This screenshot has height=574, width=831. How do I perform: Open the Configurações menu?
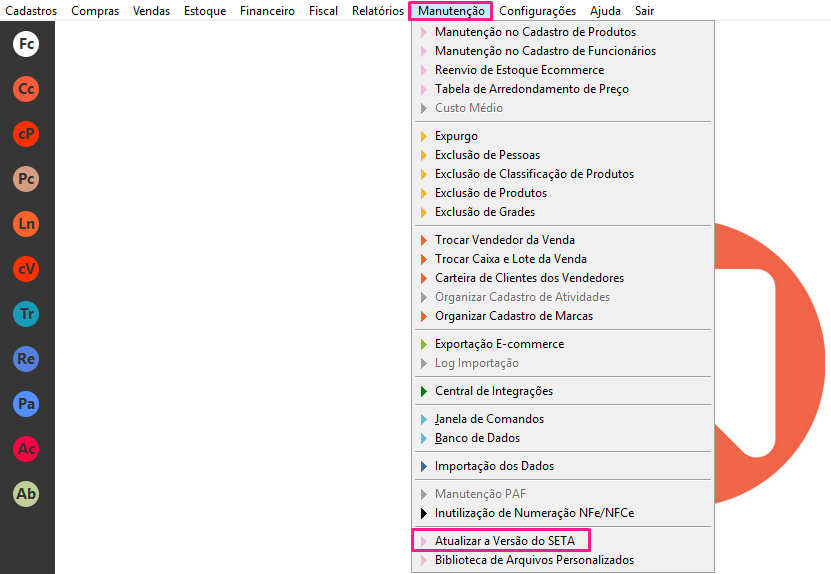pyautogui.click(x=537, y=11)
